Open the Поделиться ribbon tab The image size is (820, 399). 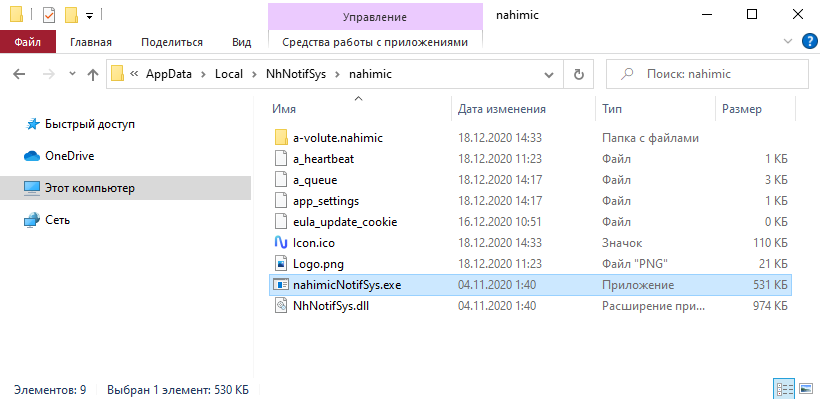[x=172, y=42]
